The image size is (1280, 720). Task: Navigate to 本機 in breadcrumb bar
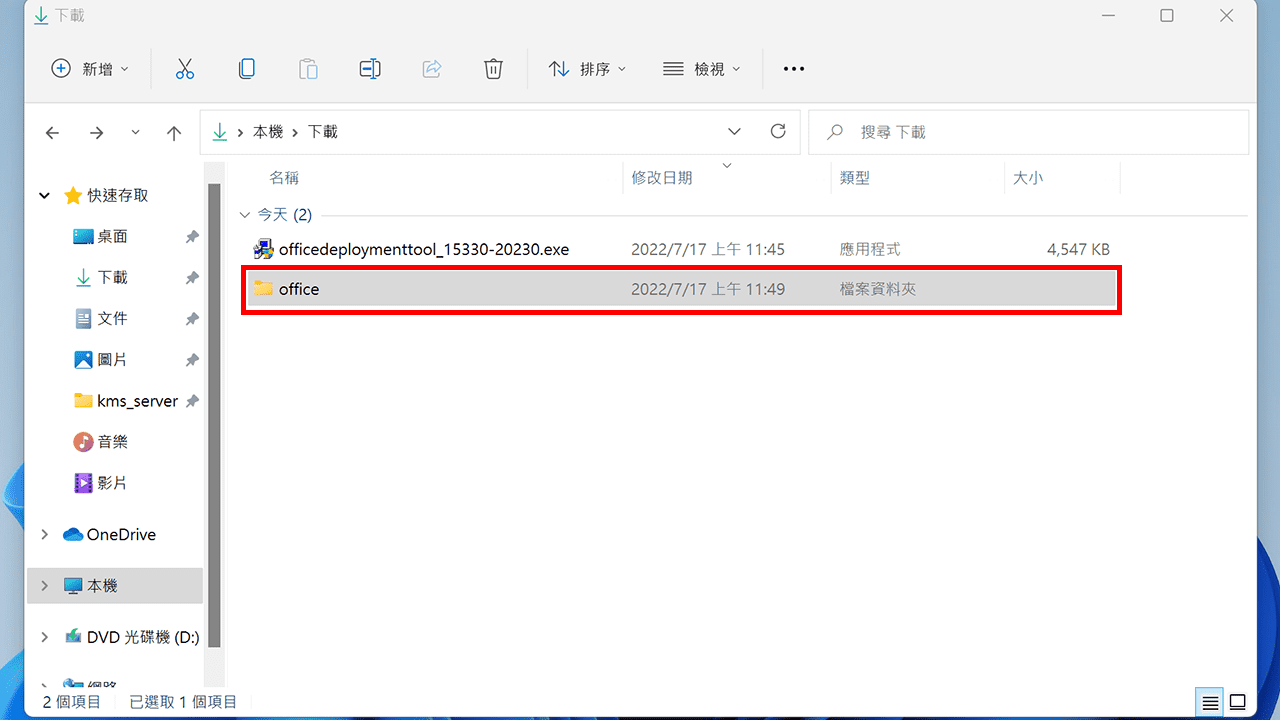point(267,131)
